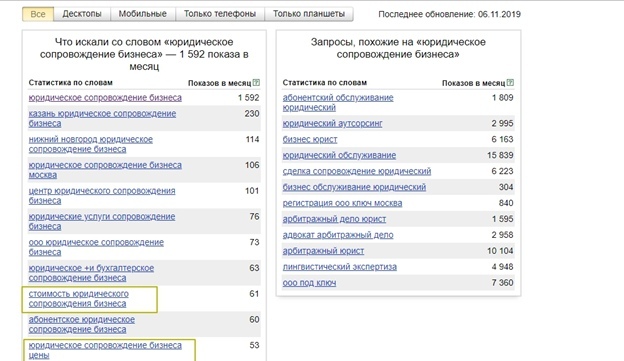
Task: Switch to the «Десктопы» tab
Action: (x=82, y=14)
